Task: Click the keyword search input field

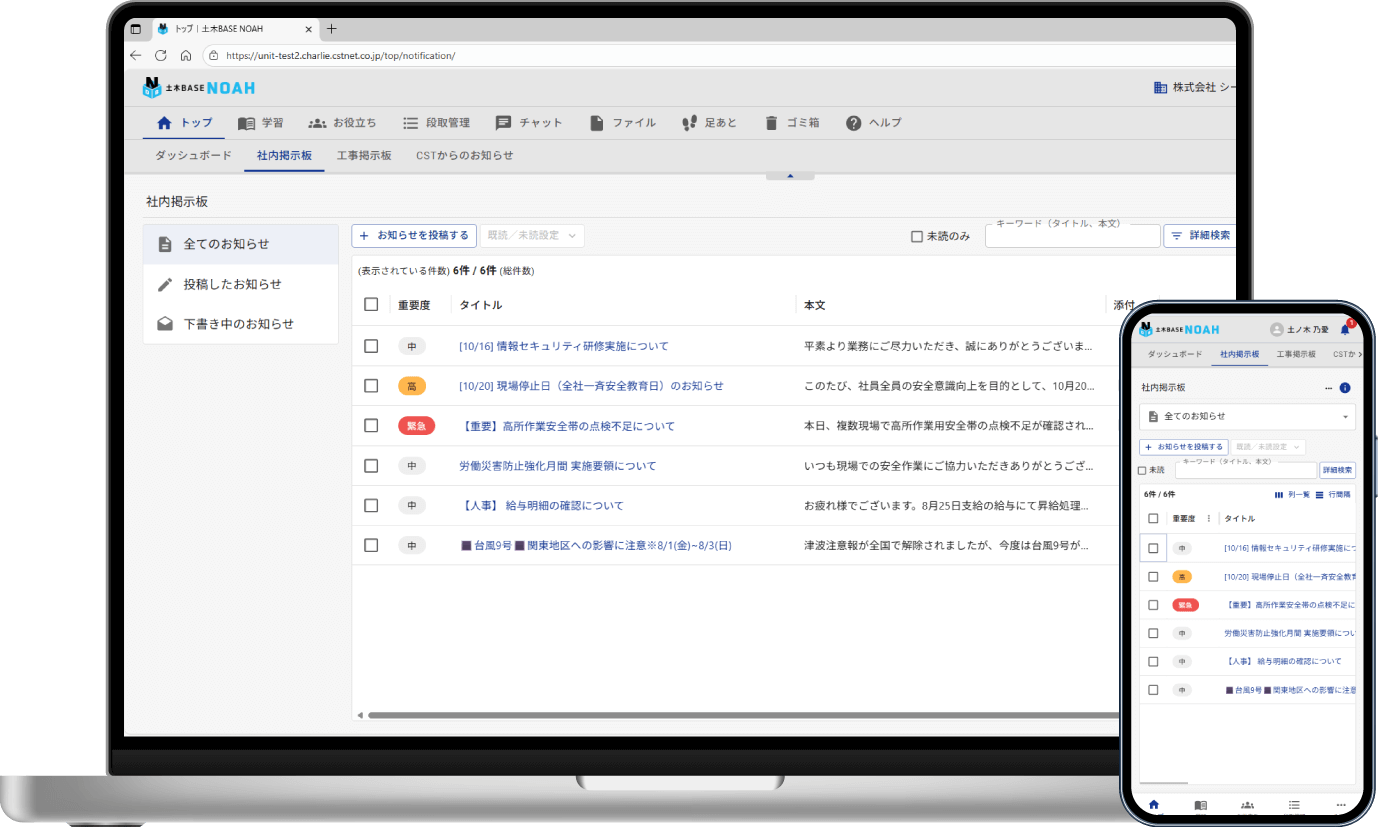Action: (1072, 235)
